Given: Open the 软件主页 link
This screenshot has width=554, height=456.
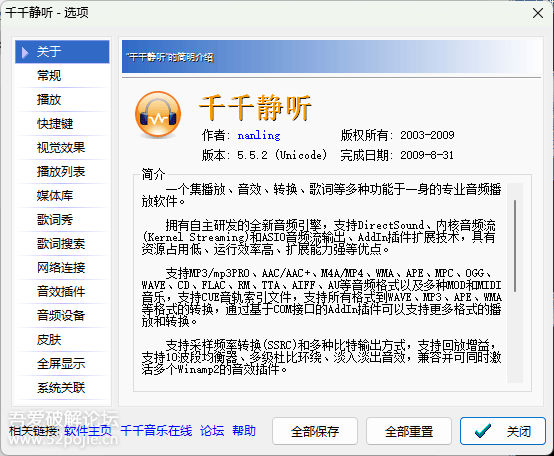Looking at the screenshot, I should 88,431.
